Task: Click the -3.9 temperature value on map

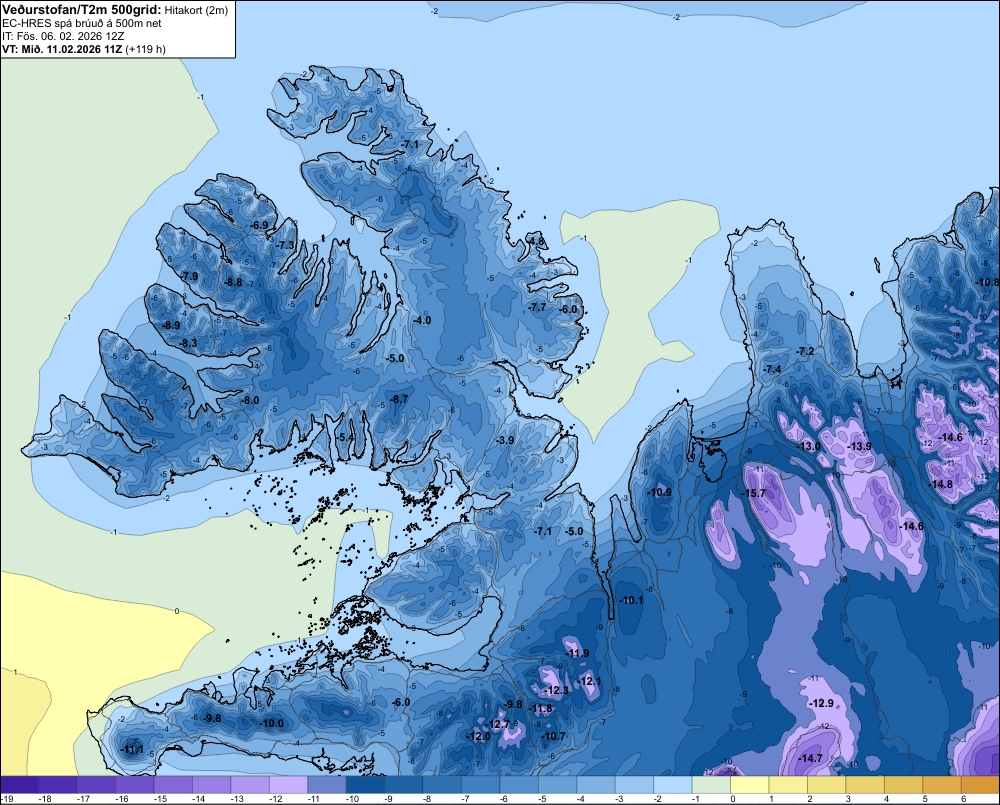Action: [505, 441]
